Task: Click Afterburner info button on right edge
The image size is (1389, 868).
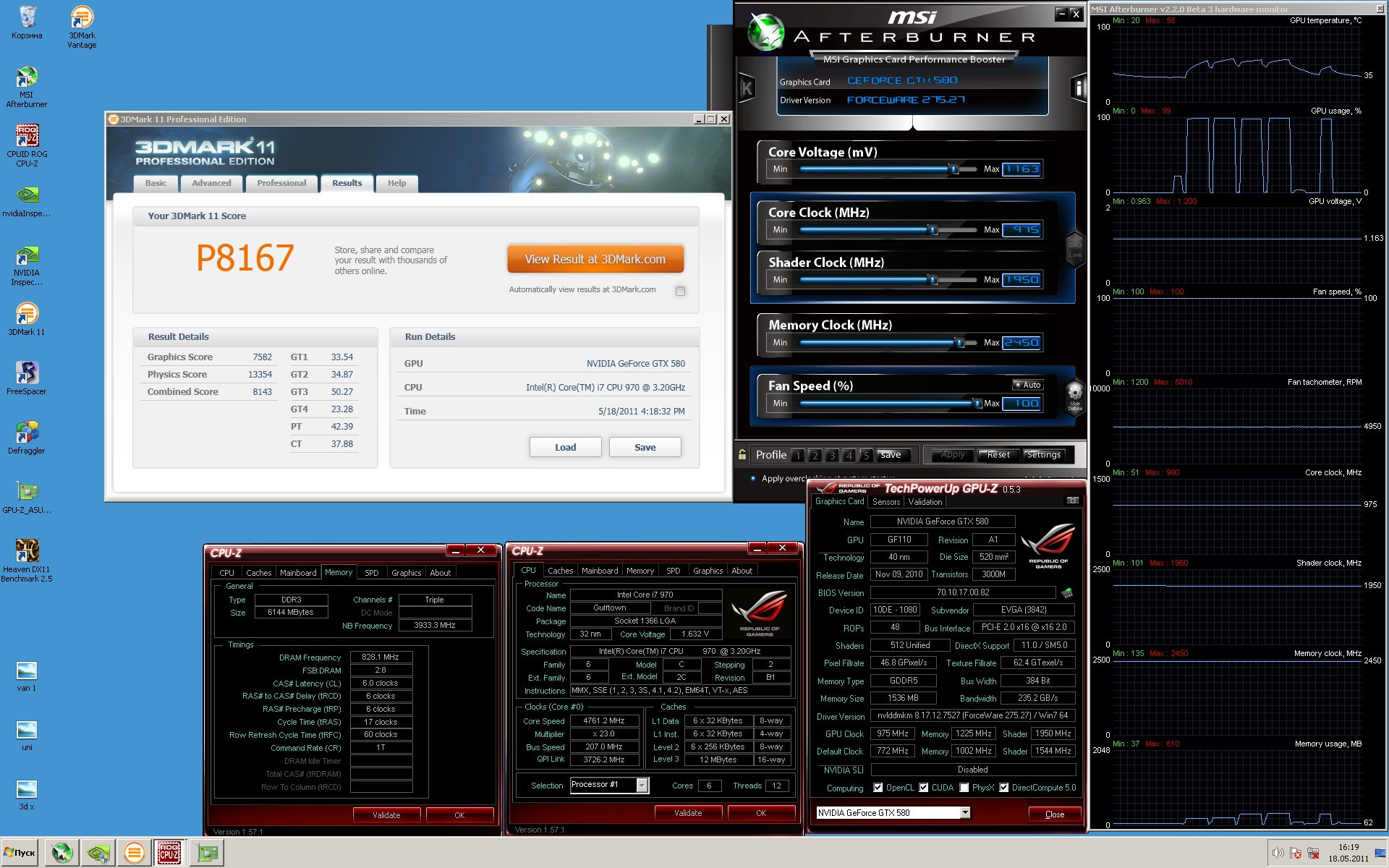Action: 1078,88
